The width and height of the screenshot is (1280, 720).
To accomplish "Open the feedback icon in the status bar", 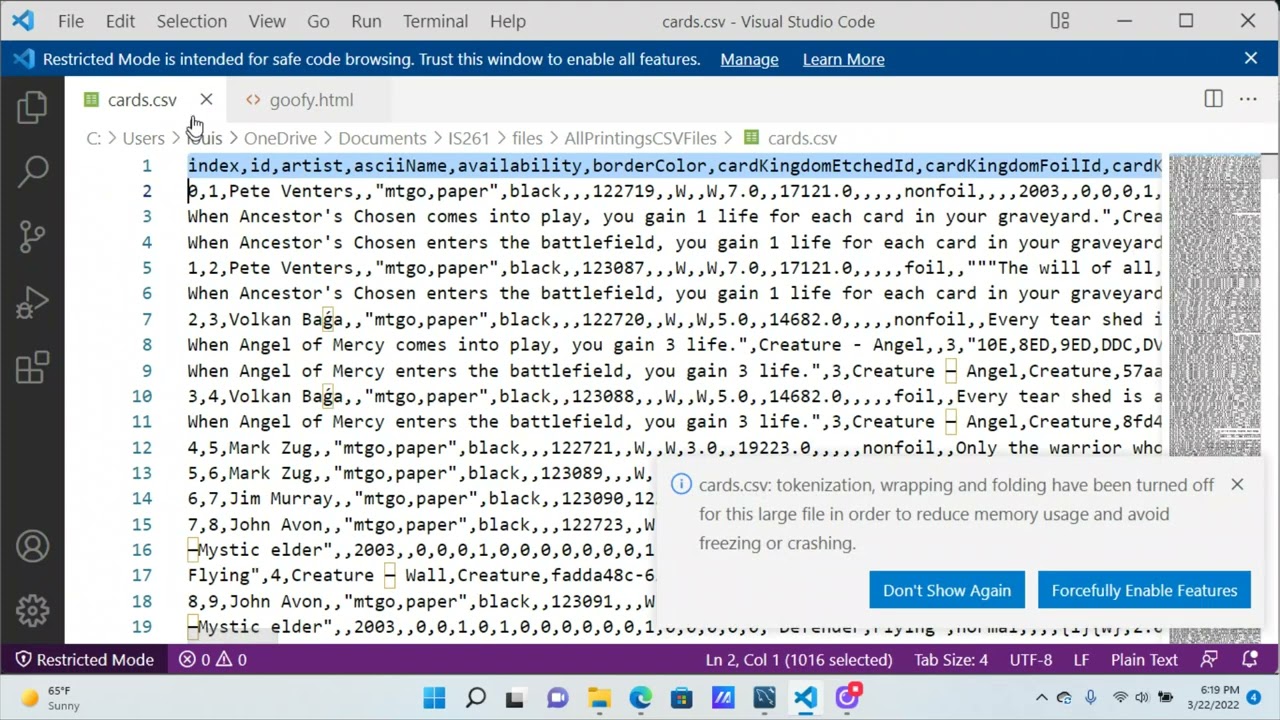I will pyautogui.click(x=1210, y=660).
